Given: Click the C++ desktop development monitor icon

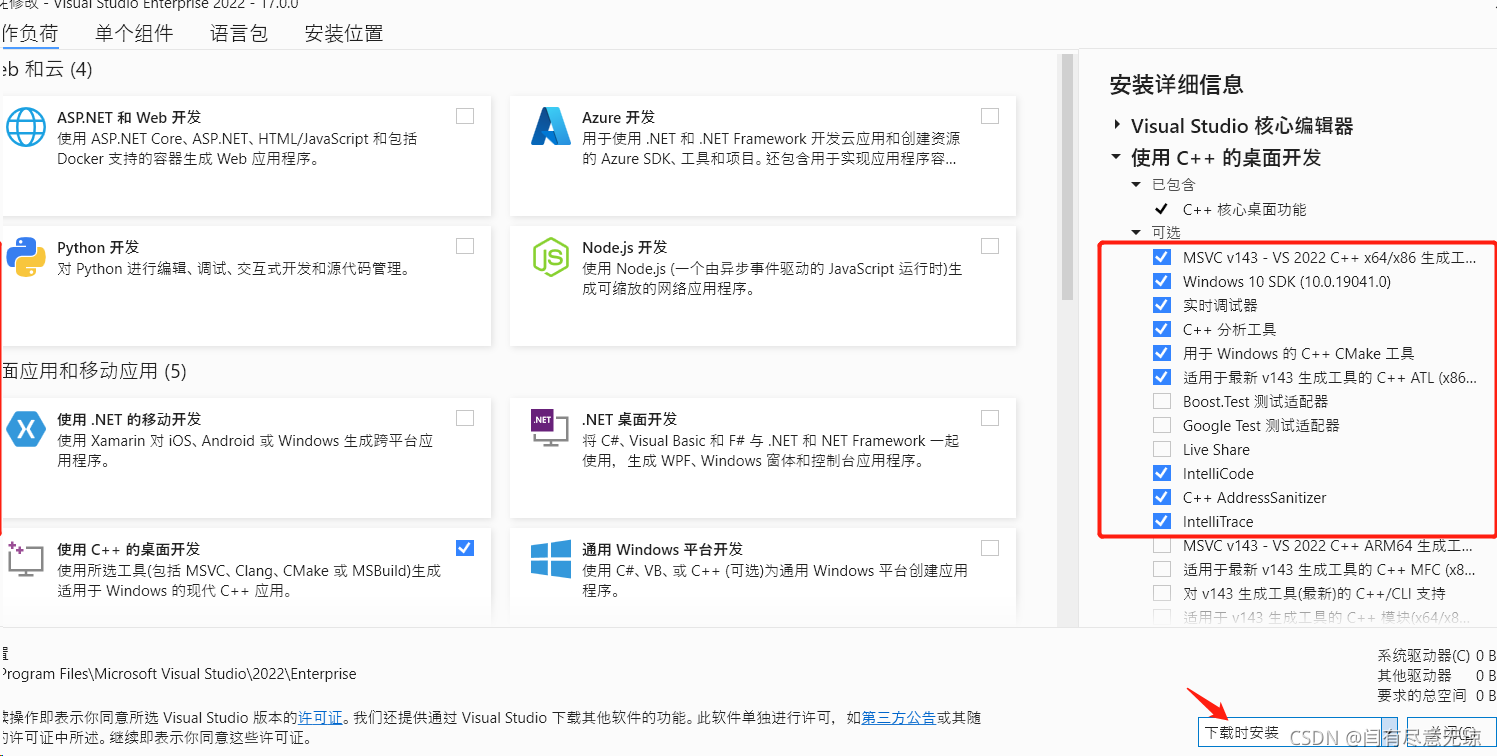Looking at the screenshot, I should point(26,559).
